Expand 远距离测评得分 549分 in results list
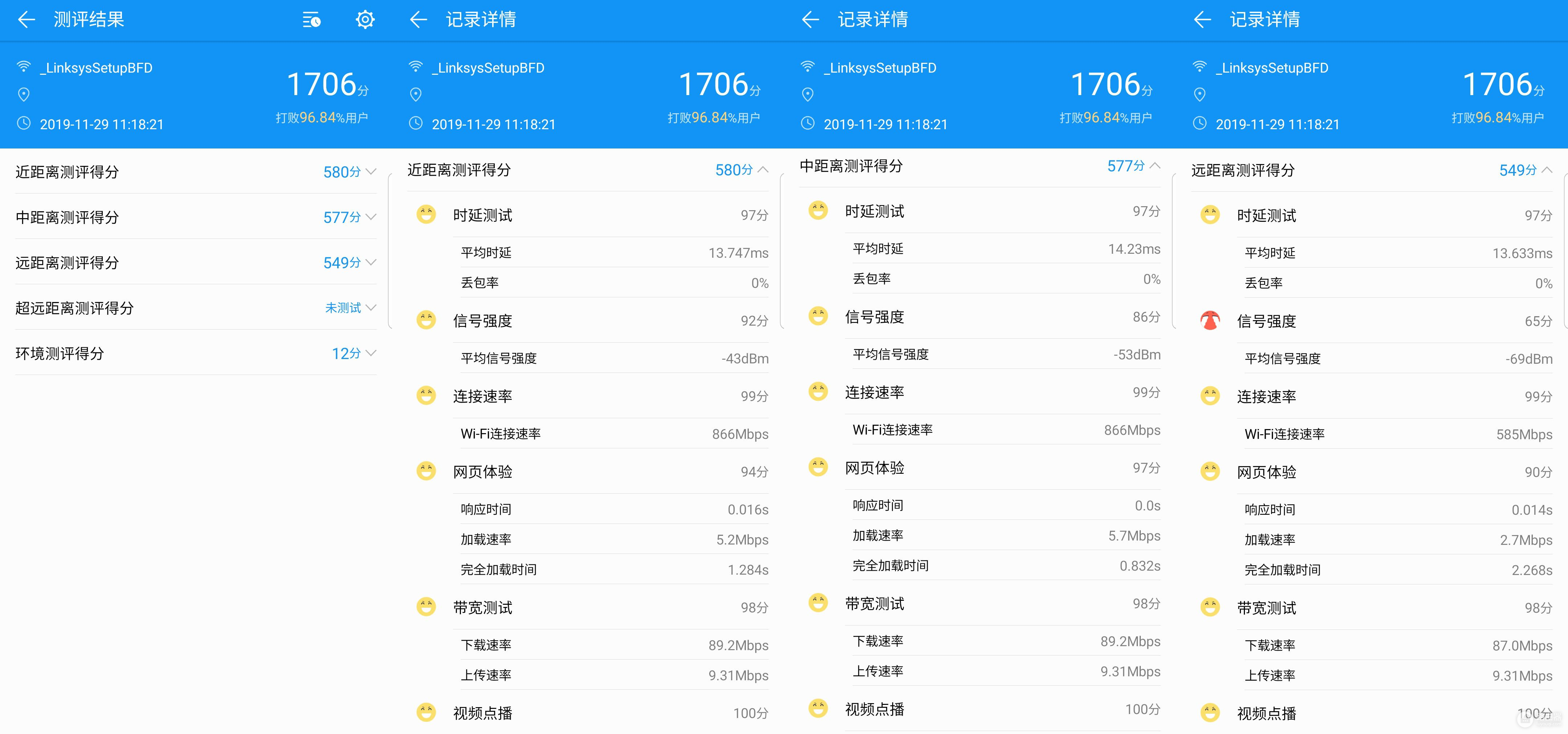 371,262
